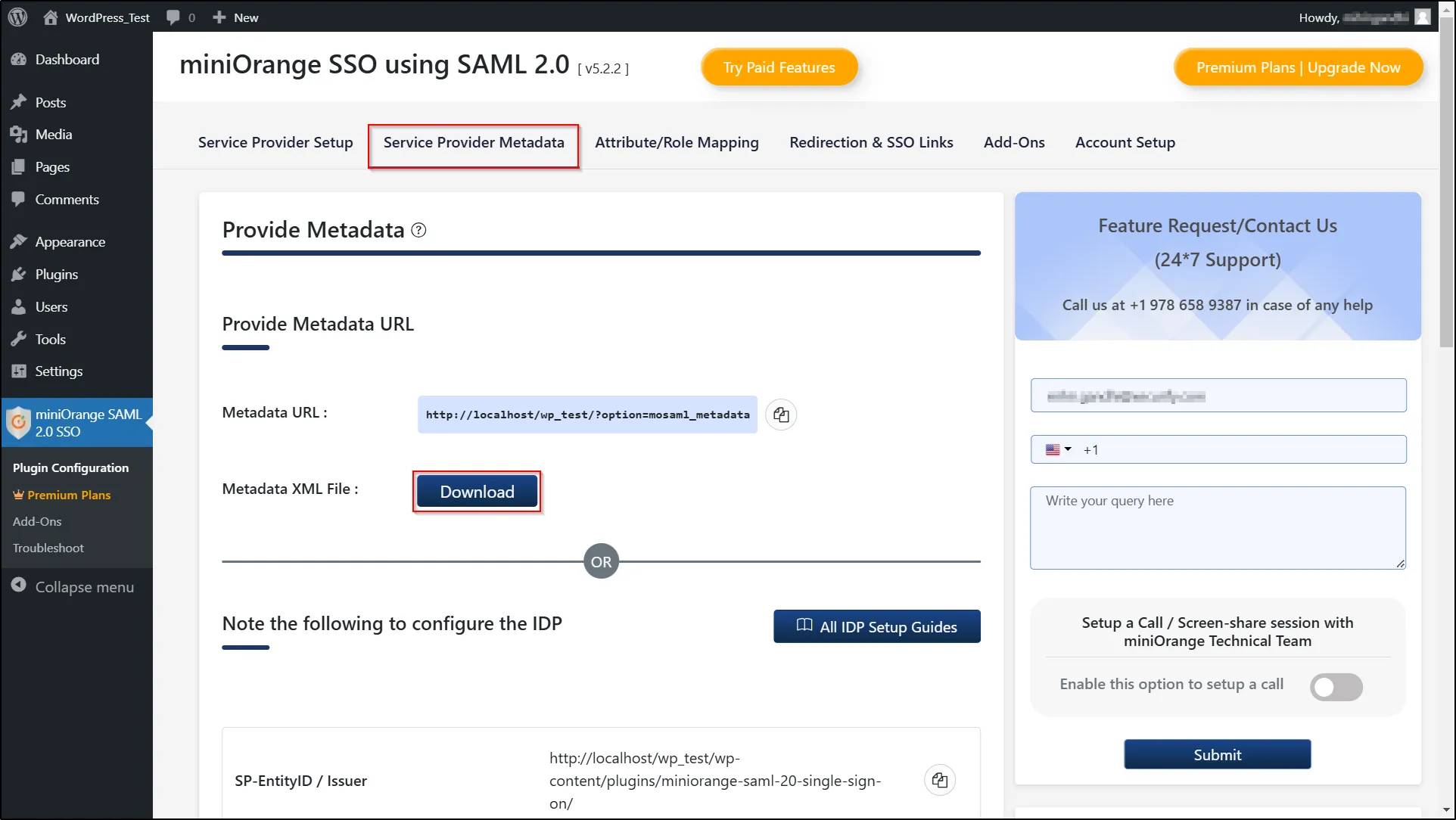Open All IDP Setup Guides
Screen dimensions: 1456x820
pos(877,626)
